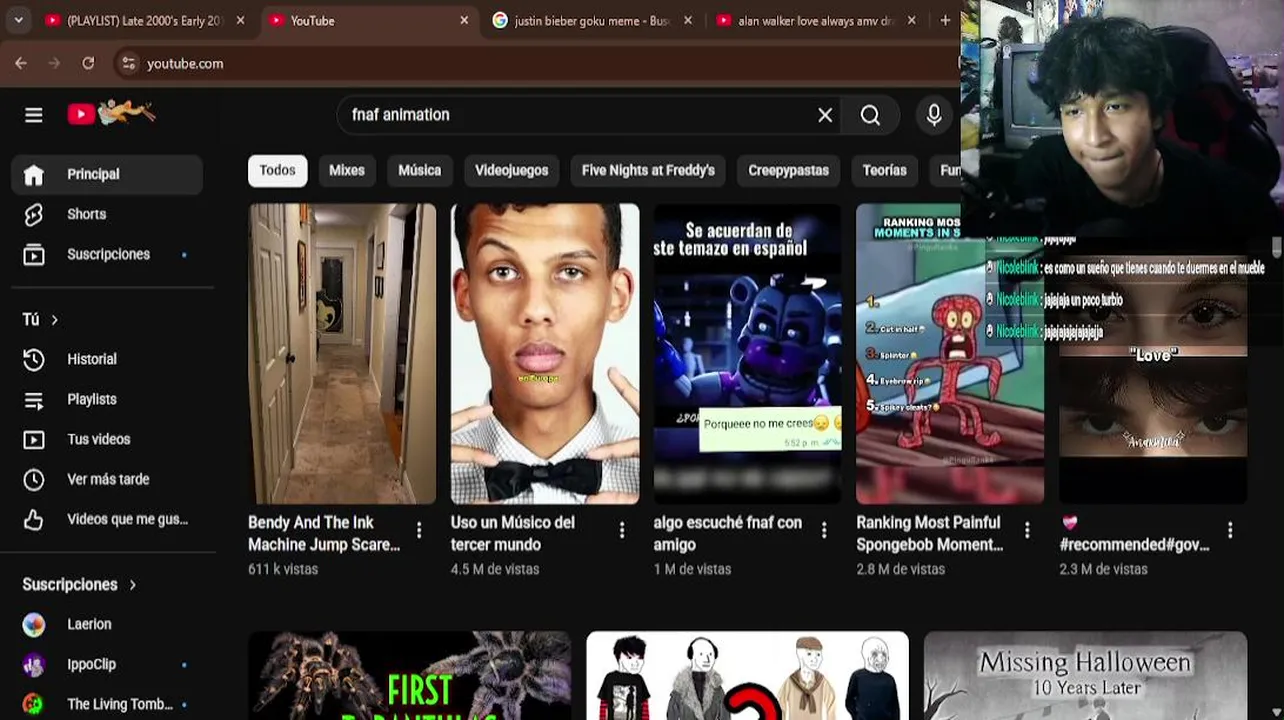Open a new browser tab with the plus icon
Screen dimensions: 1284x720
(945, 20)
